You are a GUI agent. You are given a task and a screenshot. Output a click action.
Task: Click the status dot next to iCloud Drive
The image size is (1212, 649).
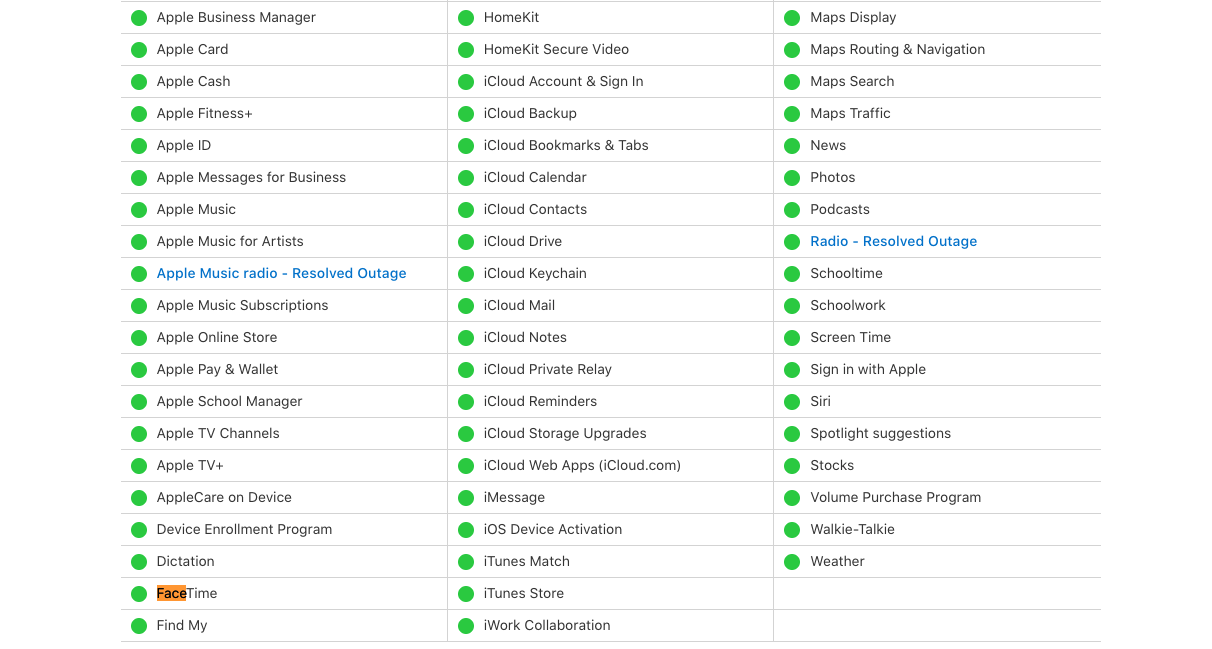(x=466, y=242)
